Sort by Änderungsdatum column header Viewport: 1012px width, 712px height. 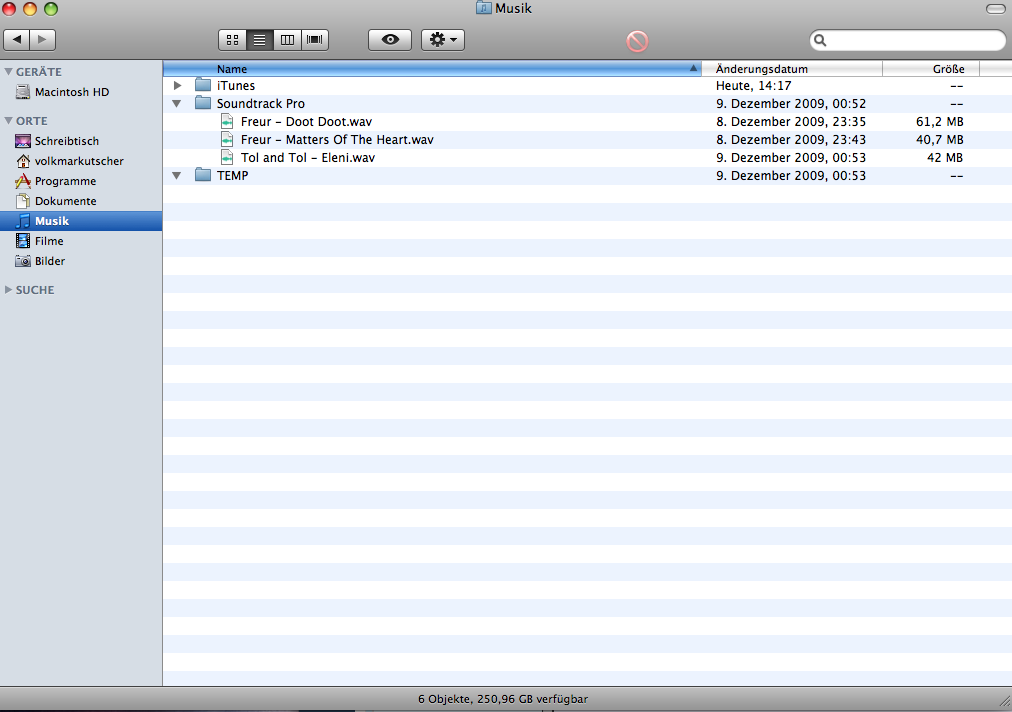pyautogui.click(x=762, y=69)
